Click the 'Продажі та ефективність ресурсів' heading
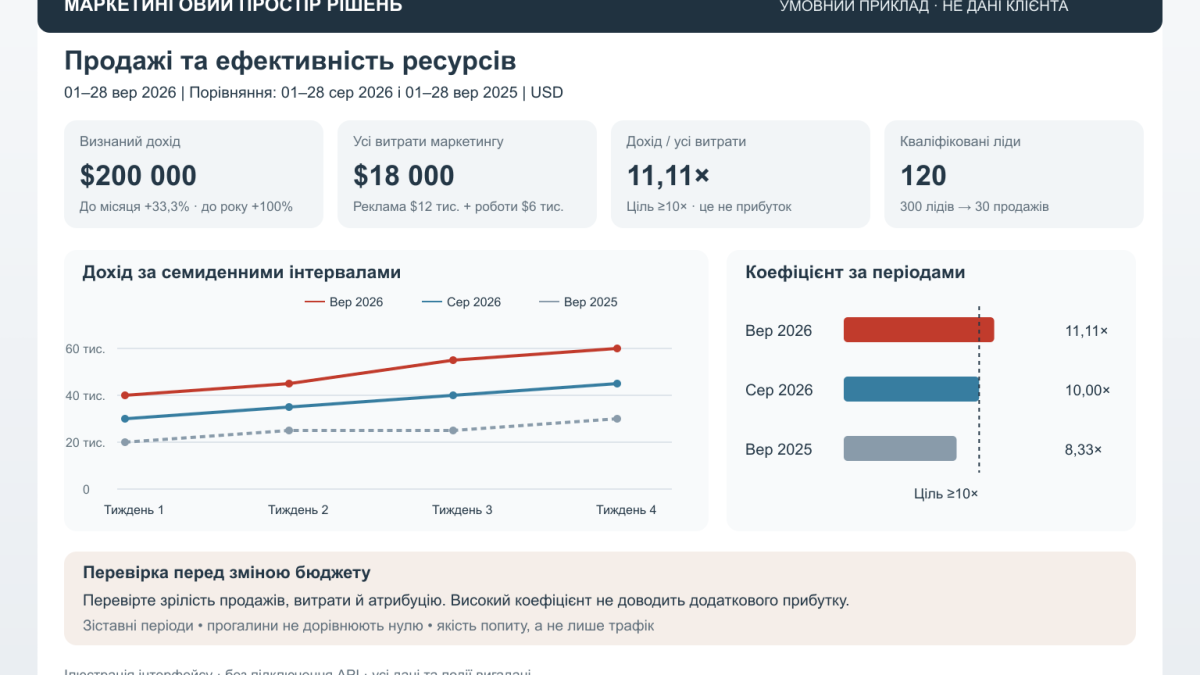This screenshot has width=1200, height=675. [290, 61]
